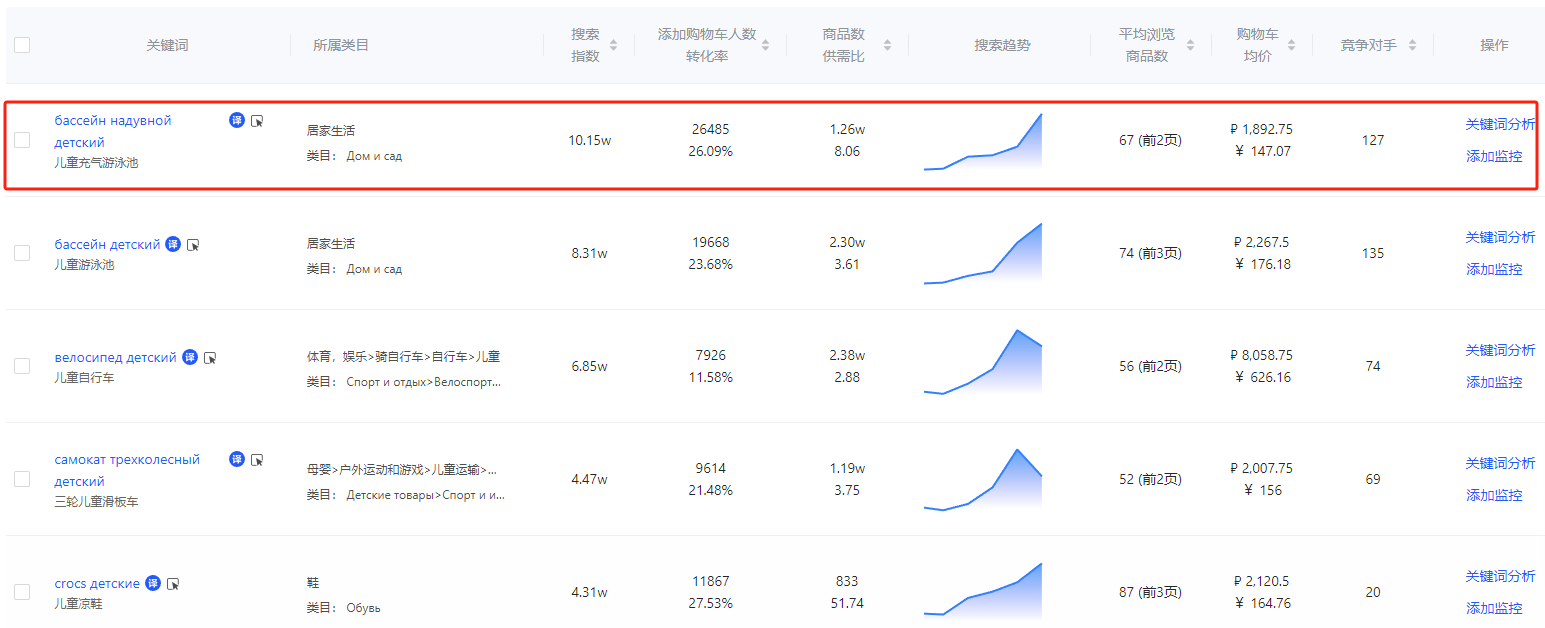The height and width of the screenshot is (628, 1545).
Task: Open keyword link самокат трехколесный детский
Action: 127,470
